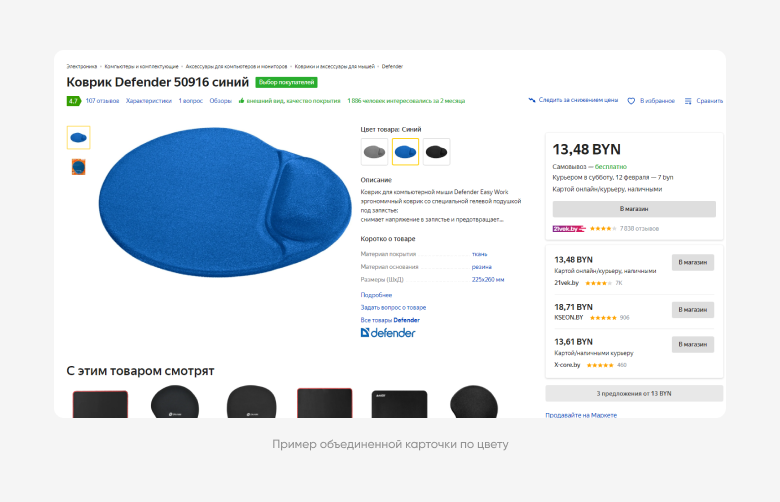Click main 'В магазин' button under 13,48 BYN
The width and height of the screenshot is (780, 502).
coord(634,209)
